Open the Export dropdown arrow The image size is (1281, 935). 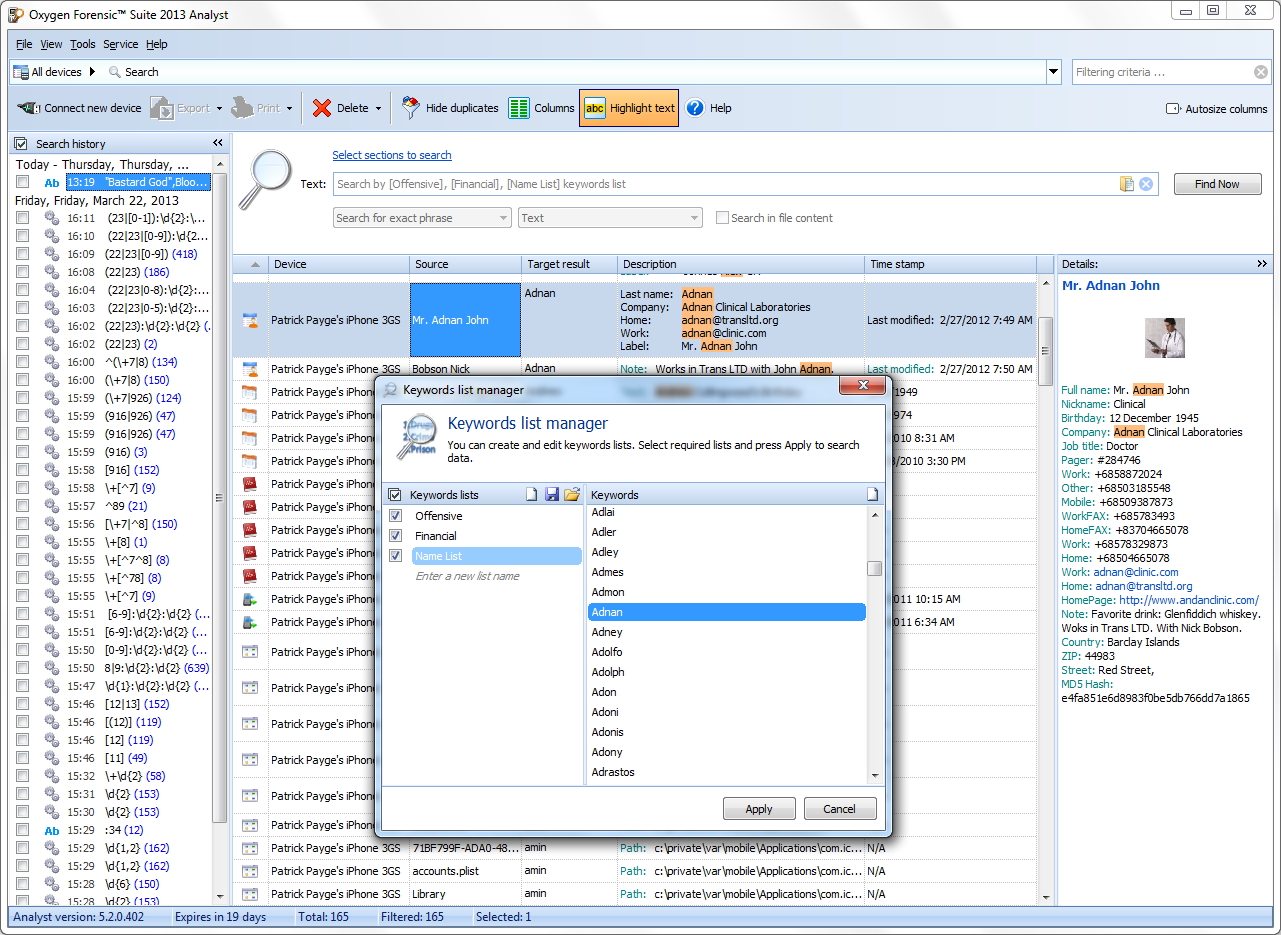[x=220, y=108]
